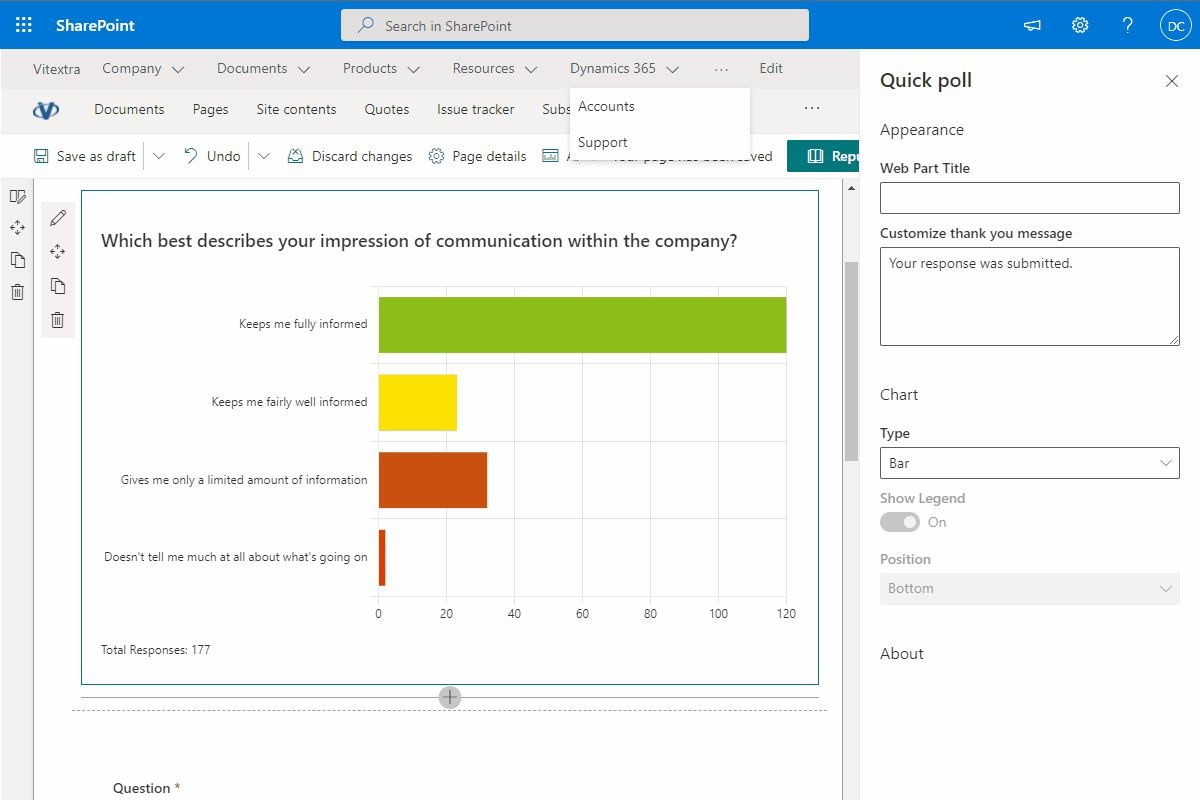
Task: Click the edit web part pencil icon
Action: click(58, 217)
